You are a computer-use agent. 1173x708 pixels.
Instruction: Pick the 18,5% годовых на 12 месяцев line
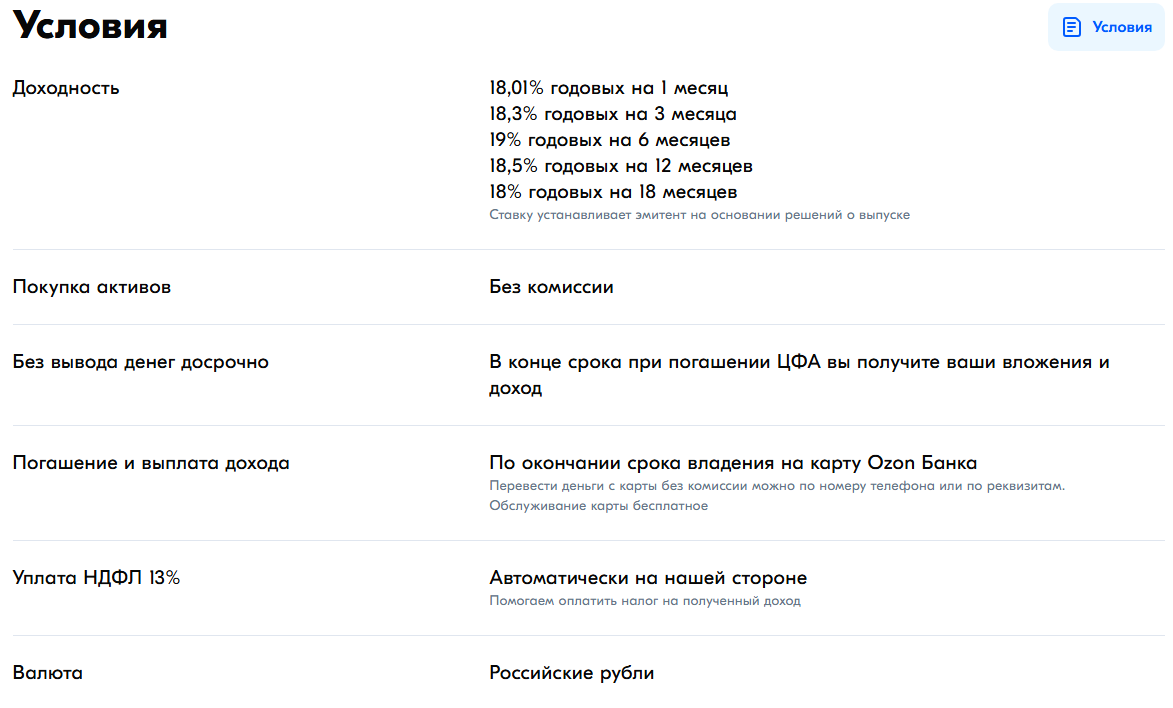point(620,166)
